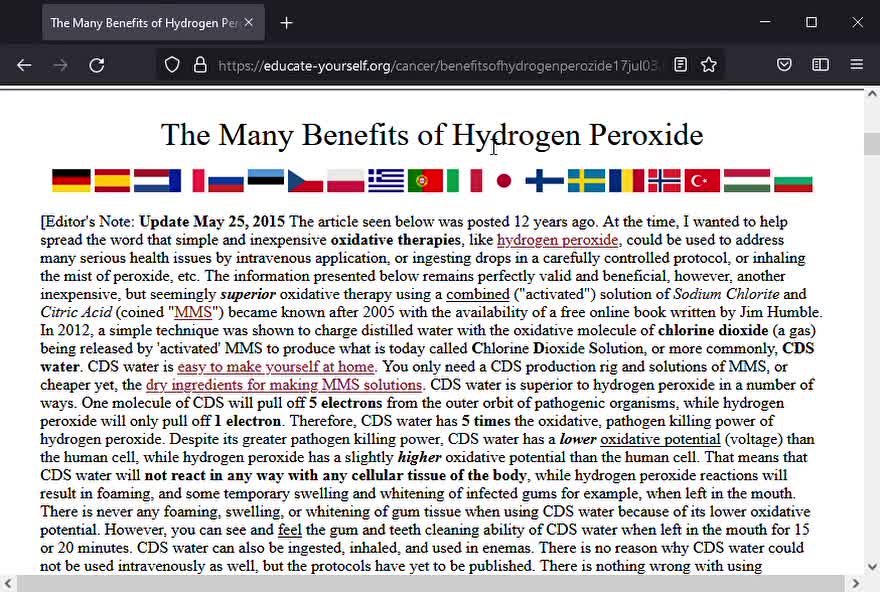Choose the French flag translation
The height and width of the screenshot is (592, 880).
pyautogui.click(x=187, y=181)
